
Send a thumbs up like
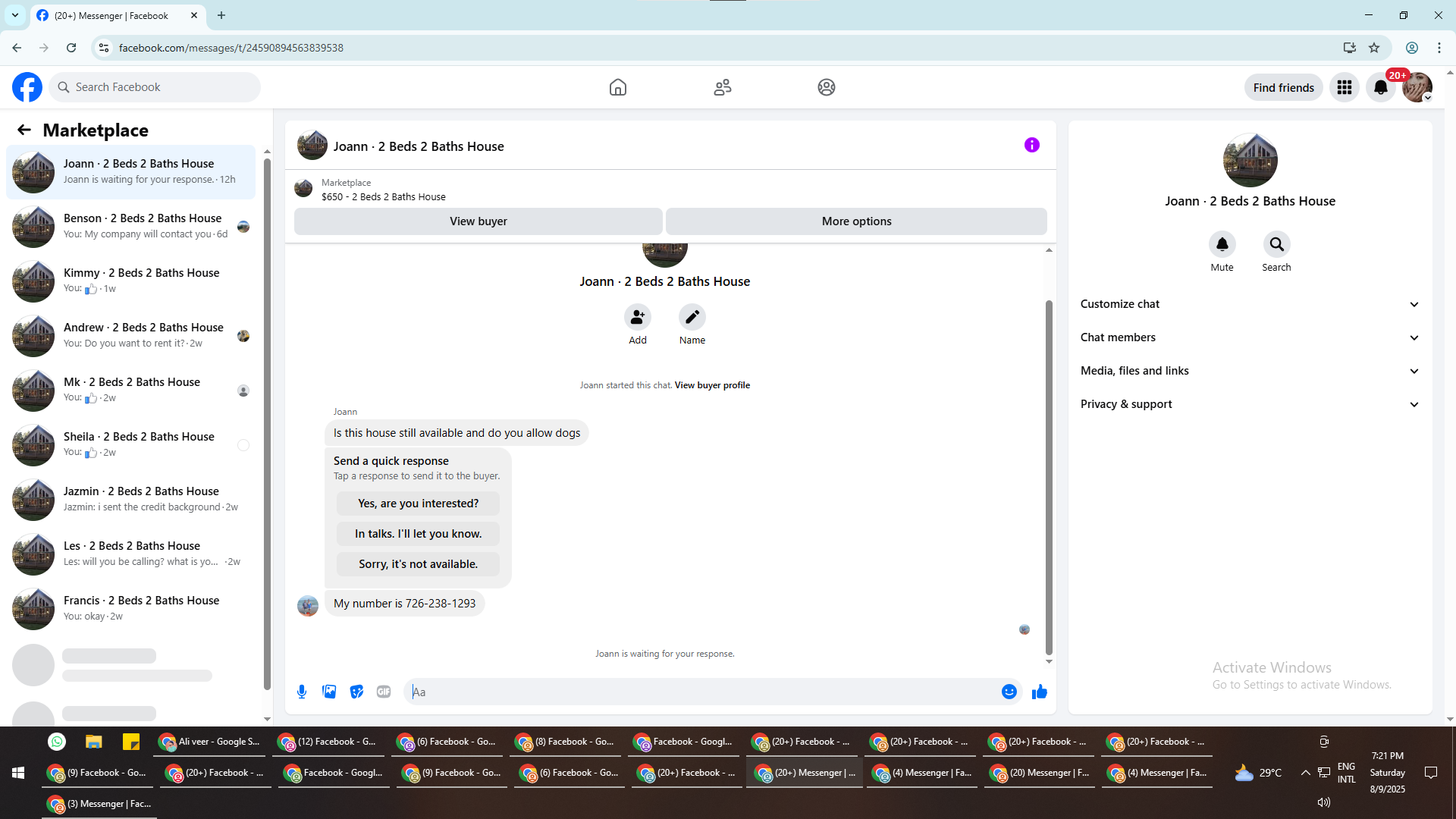[1039, 692]
